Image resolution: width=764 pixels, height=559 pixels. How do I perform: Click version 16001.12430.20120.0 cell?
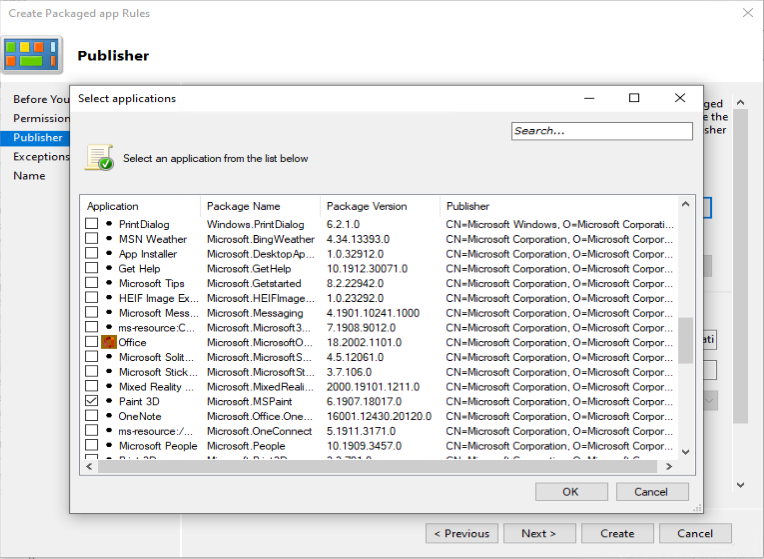(379, 416)
